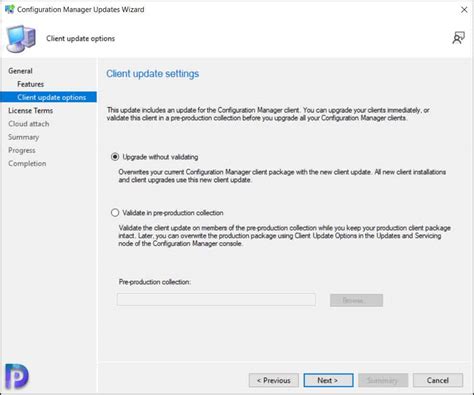Click the Next button
The image size is (474, 395).
[328, 380]
